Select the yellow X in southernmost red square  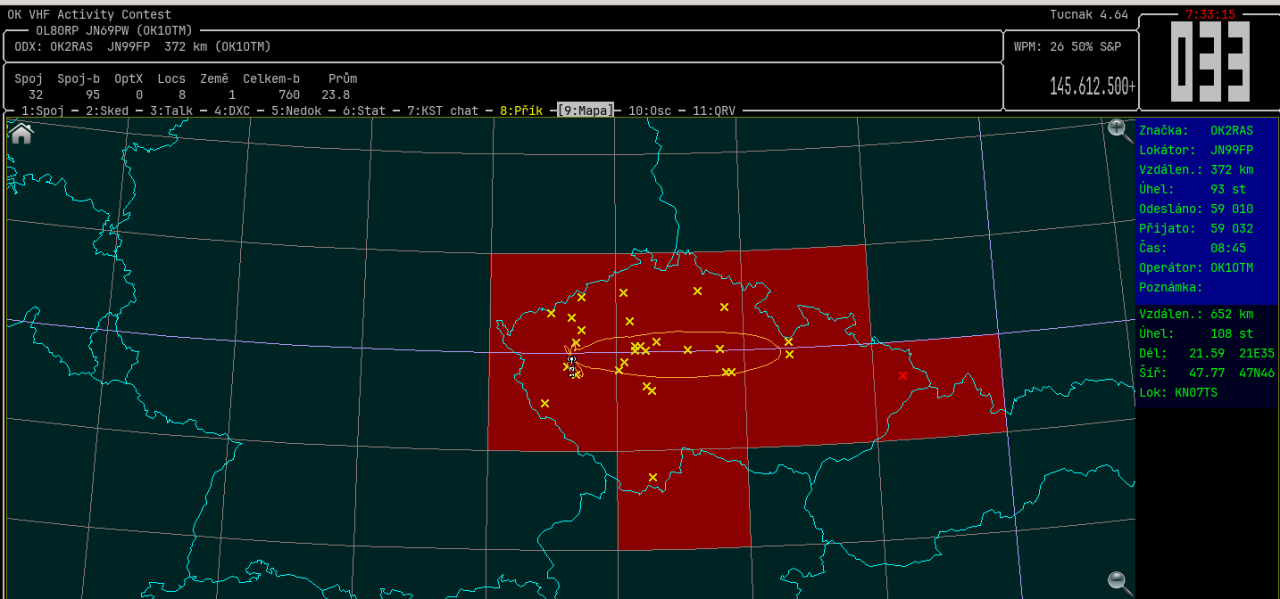click(x=653, y=477)
